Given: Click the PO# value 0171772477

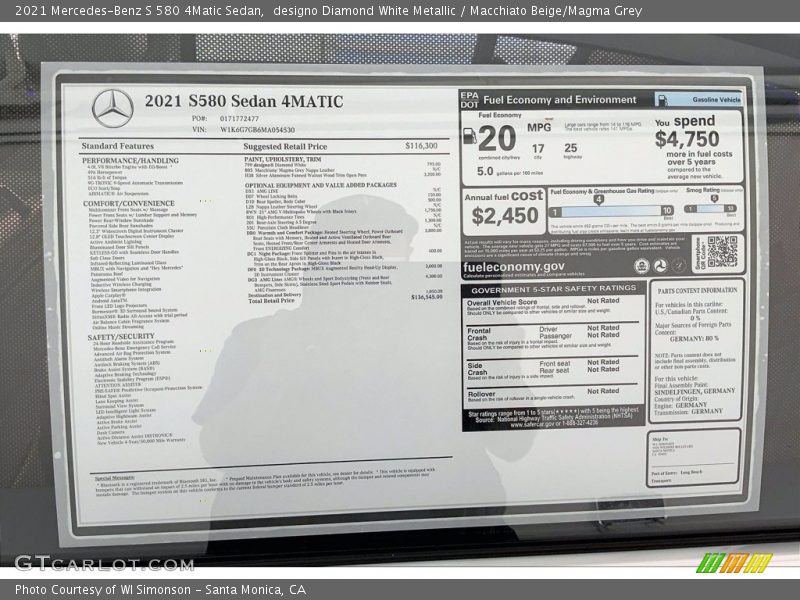Looking at the screenshot, I should point(239,118).
